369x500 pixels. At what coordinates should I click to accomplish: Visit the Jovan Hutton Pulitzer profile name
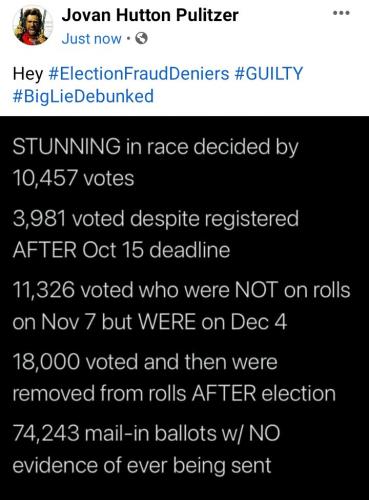point(150,15)
